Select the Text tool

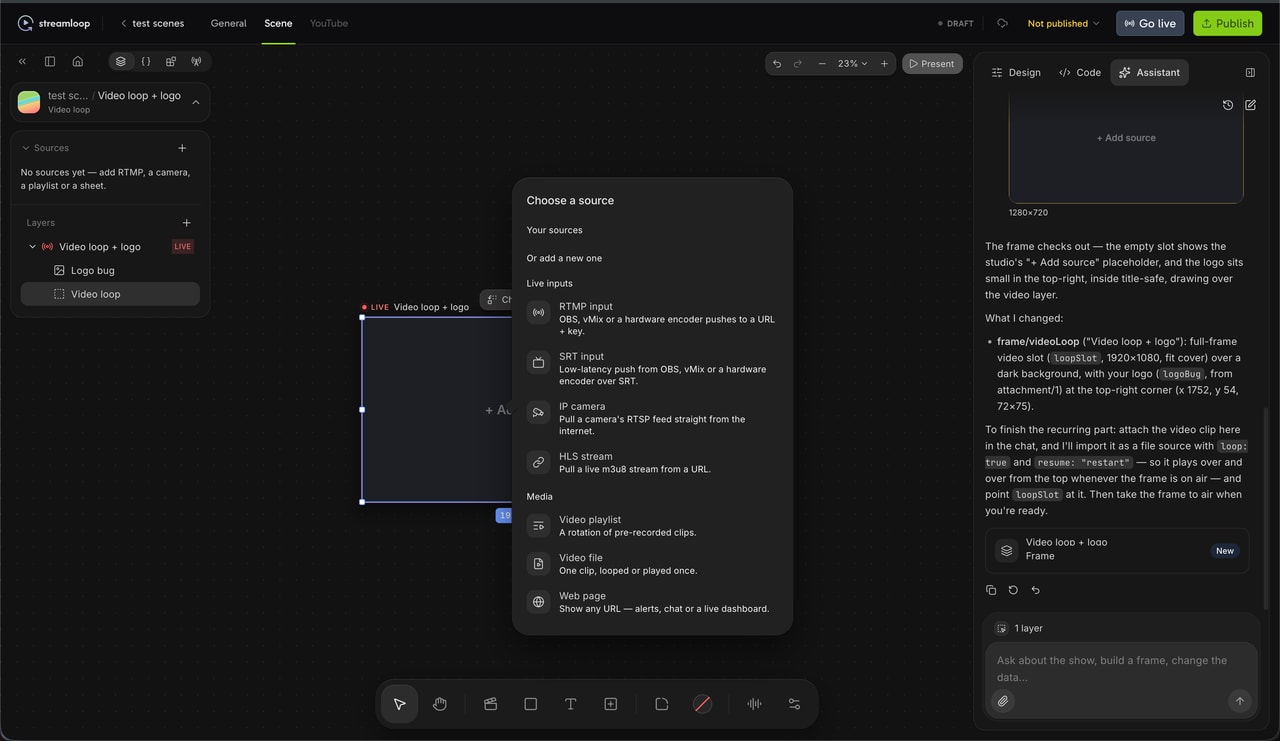pos(571,704)
